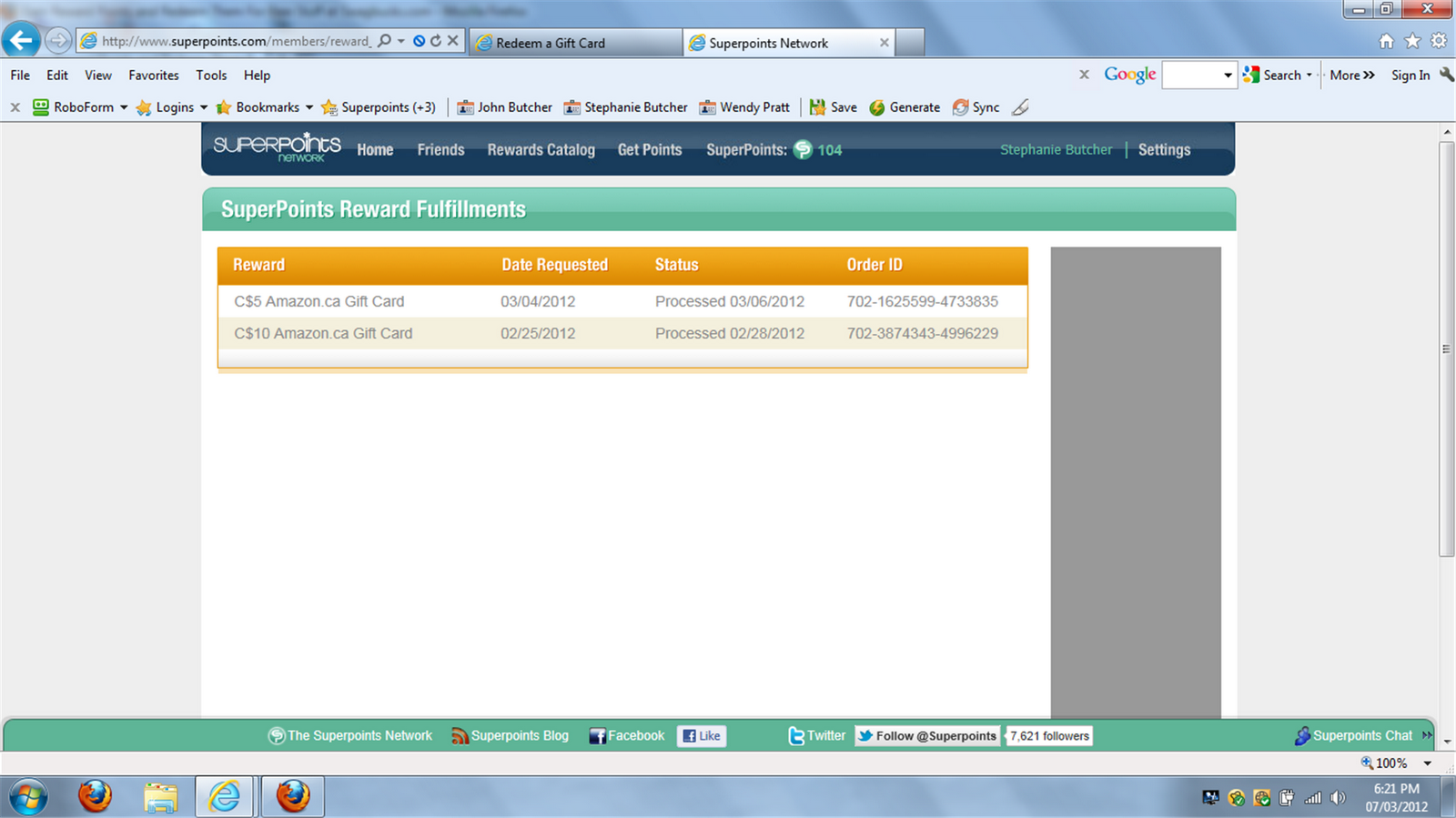Open the View menu
Viewport: 1456px width, 818px height.
pos(98,75)
